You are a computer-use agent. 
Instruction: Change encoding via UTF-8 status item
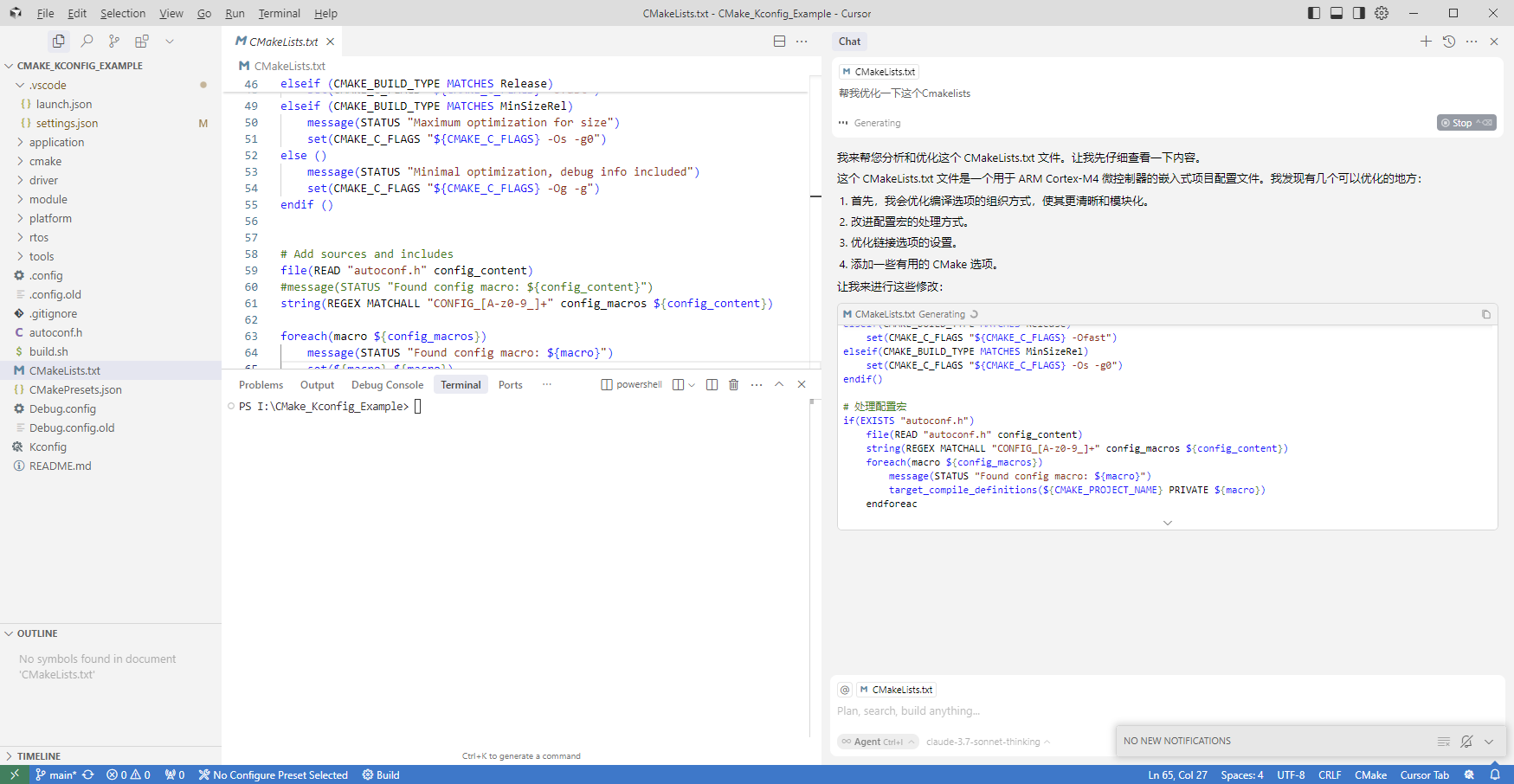[x=1291, y=775]
